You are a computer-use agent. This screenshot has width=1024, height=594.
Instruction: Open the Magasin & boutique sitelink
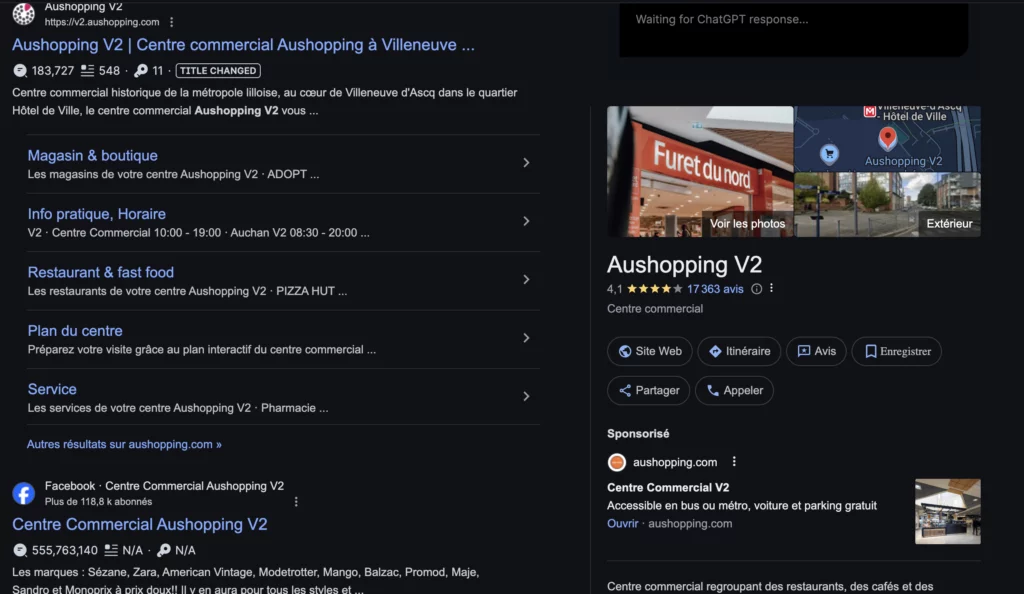(93, 155)
